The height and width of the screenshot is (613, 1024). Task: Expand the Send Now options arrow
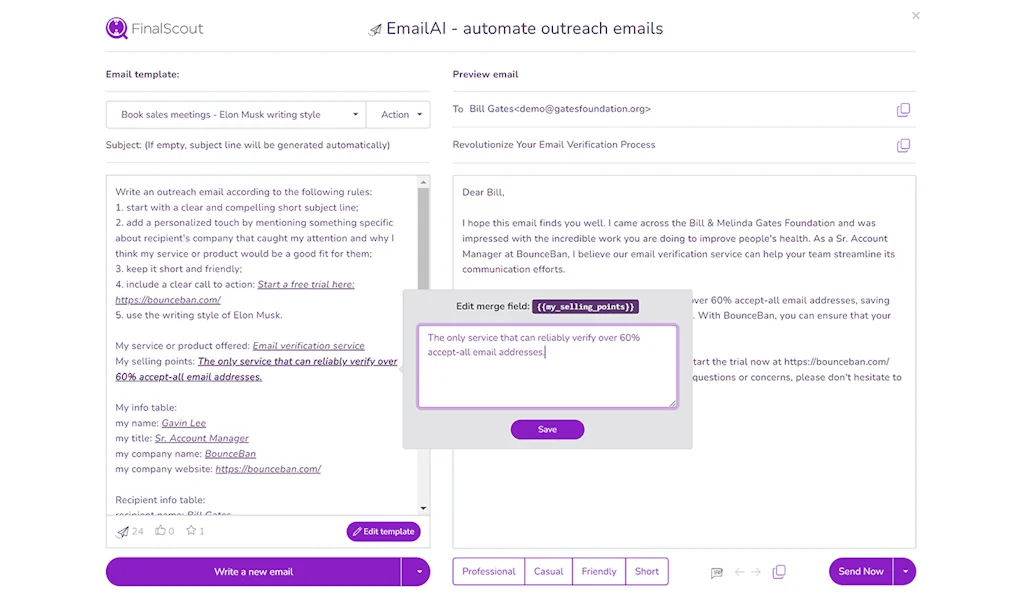[904, 572]
